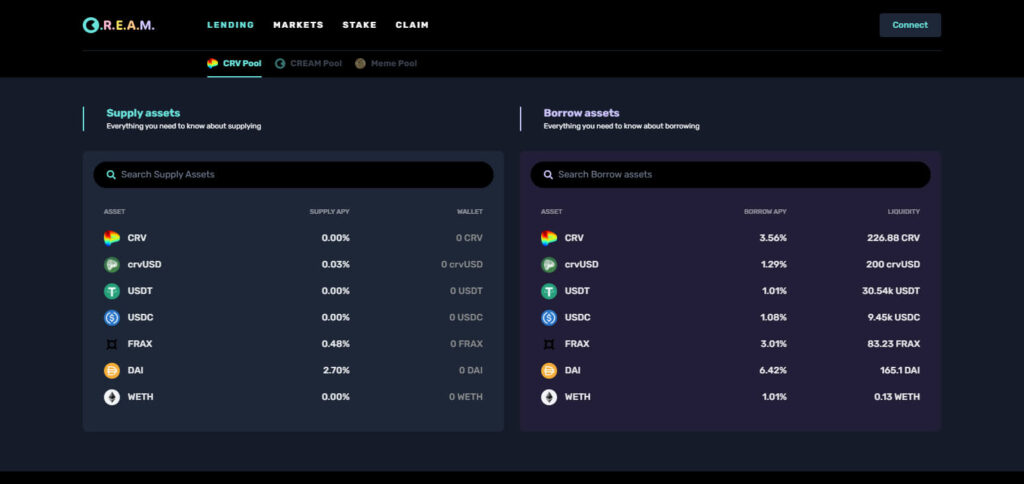Click the CRV Pool tab icon
Image resolution: width=1024 pixels, height=484 pixels.
point(212,63)
